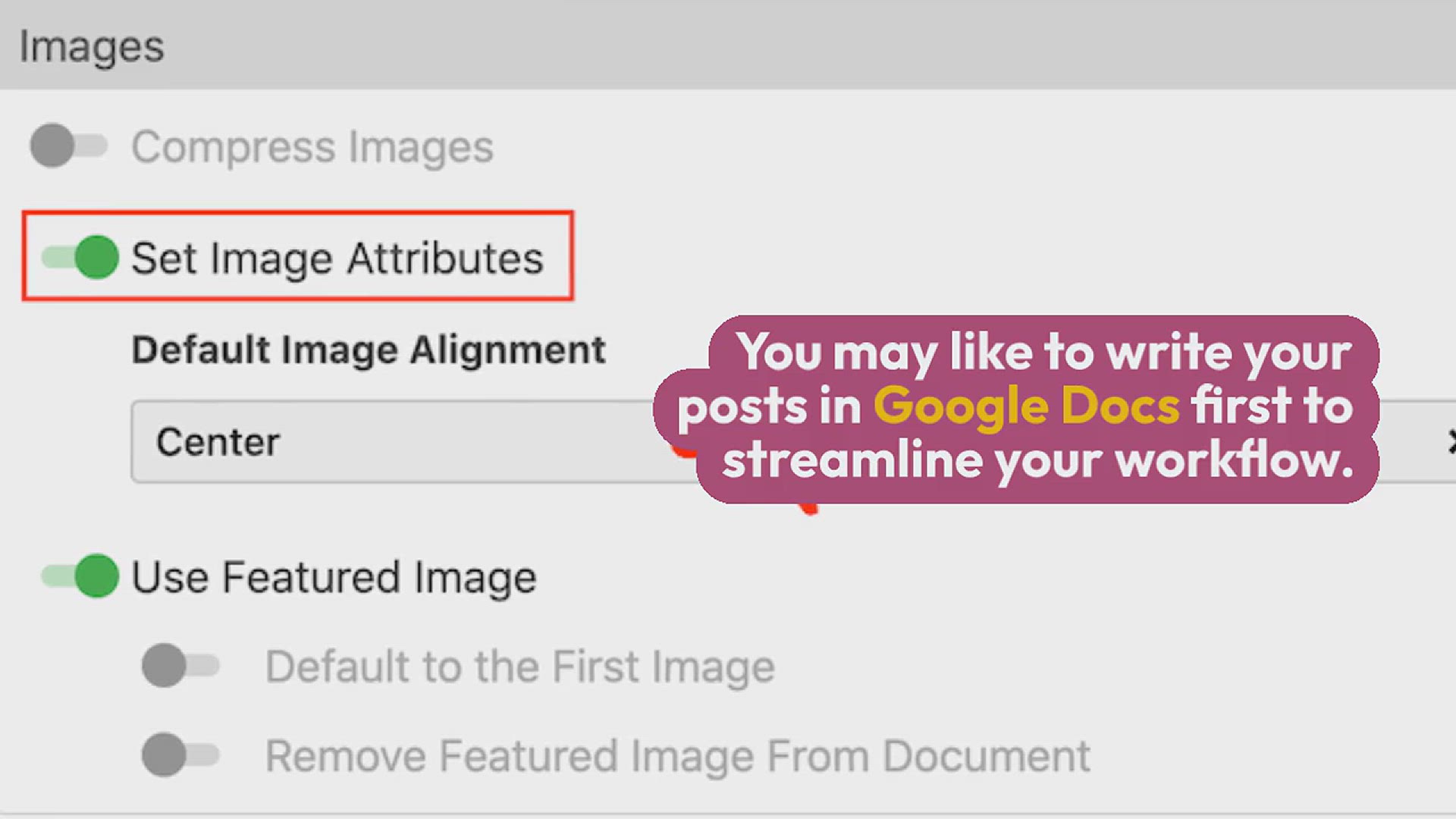This screenshot has width=1456, height=819.
Task: Enable Default to the First Image
Action: pyautogui.click(x=180, y=666)
